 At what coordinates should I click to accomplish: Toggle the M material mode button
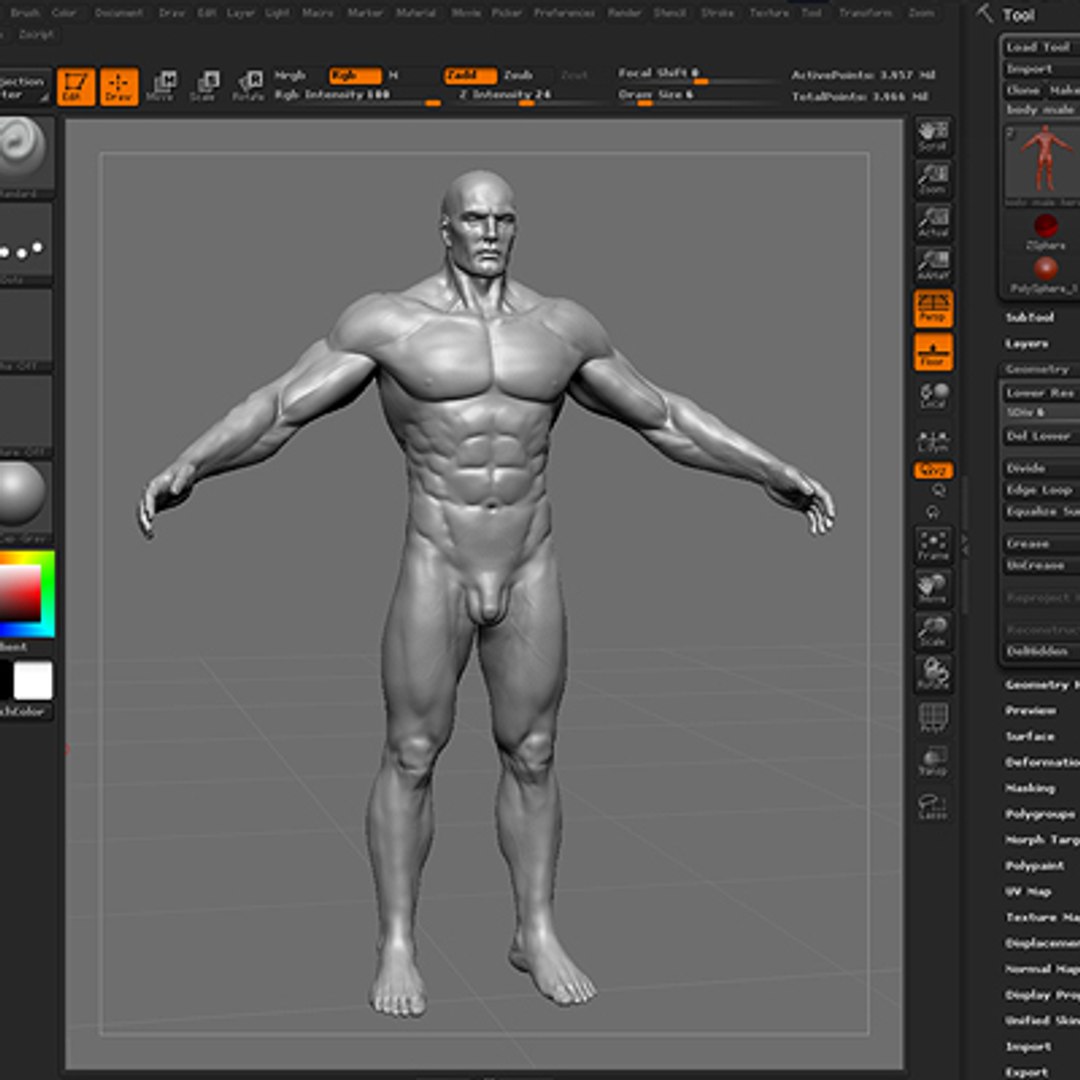point(394,75)
